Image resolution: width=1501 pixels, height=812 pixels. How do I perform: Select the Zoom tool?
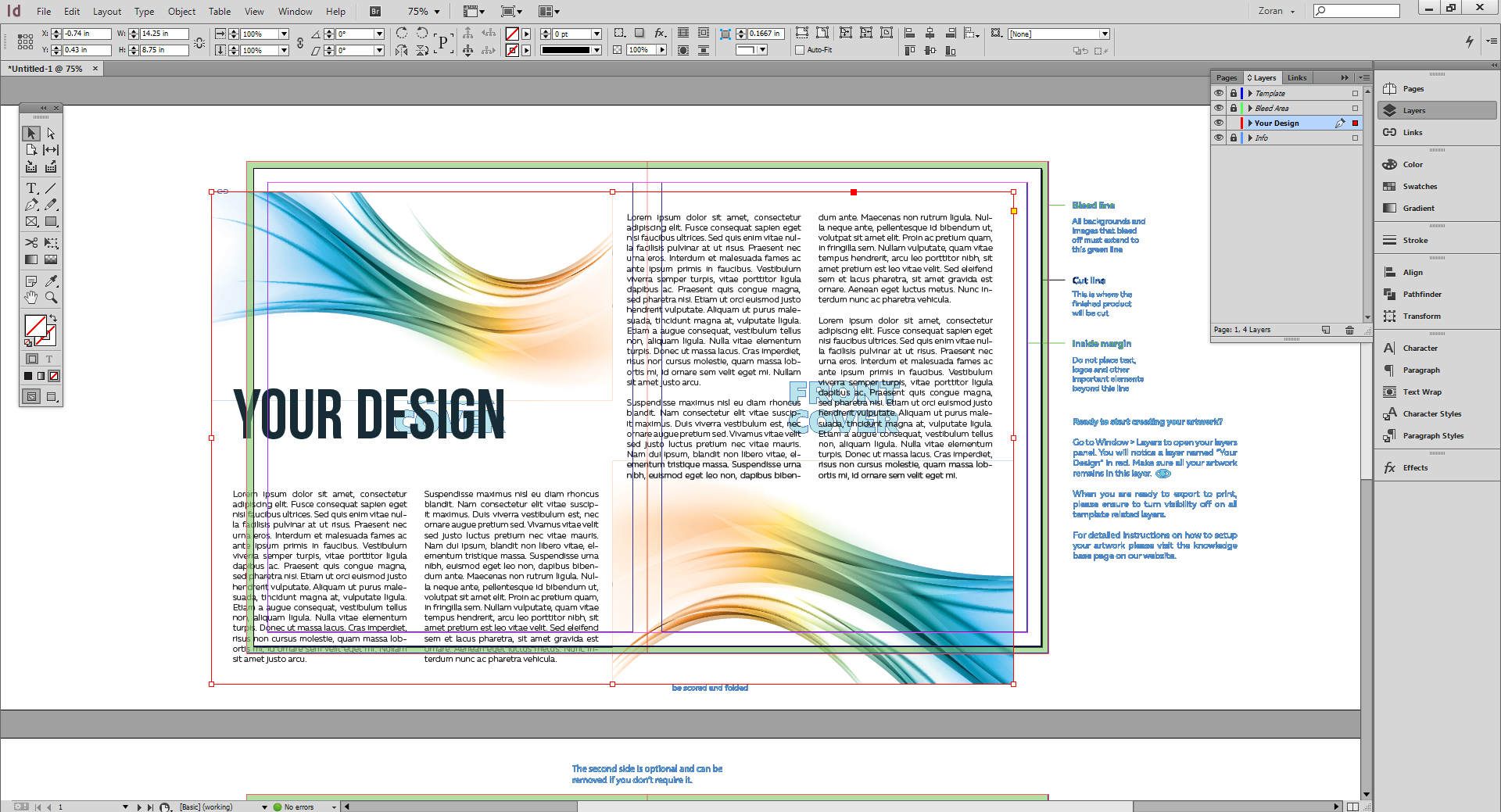click(51, 298)
